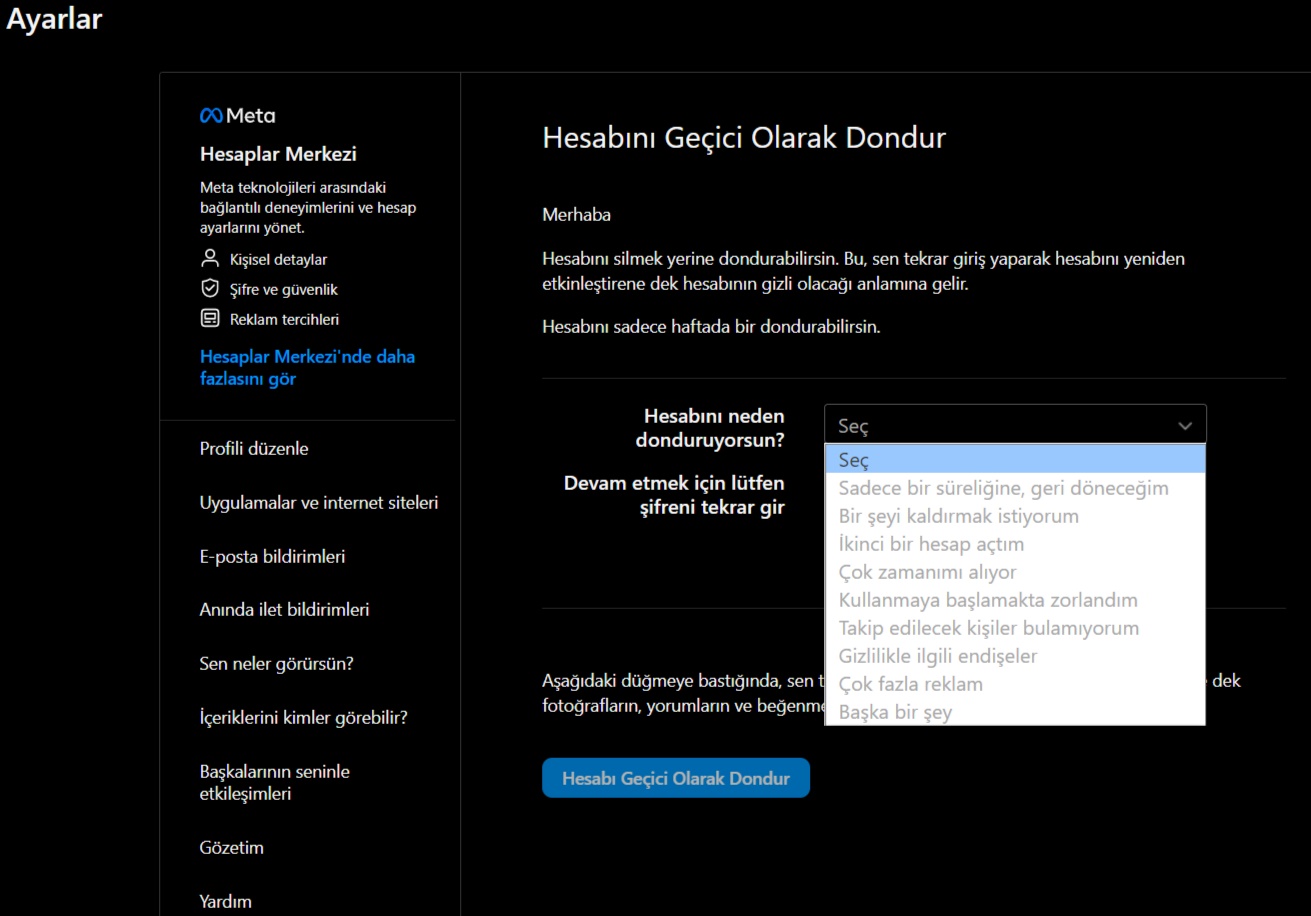Navigate to Anında ilet bildirimleri

284,610
